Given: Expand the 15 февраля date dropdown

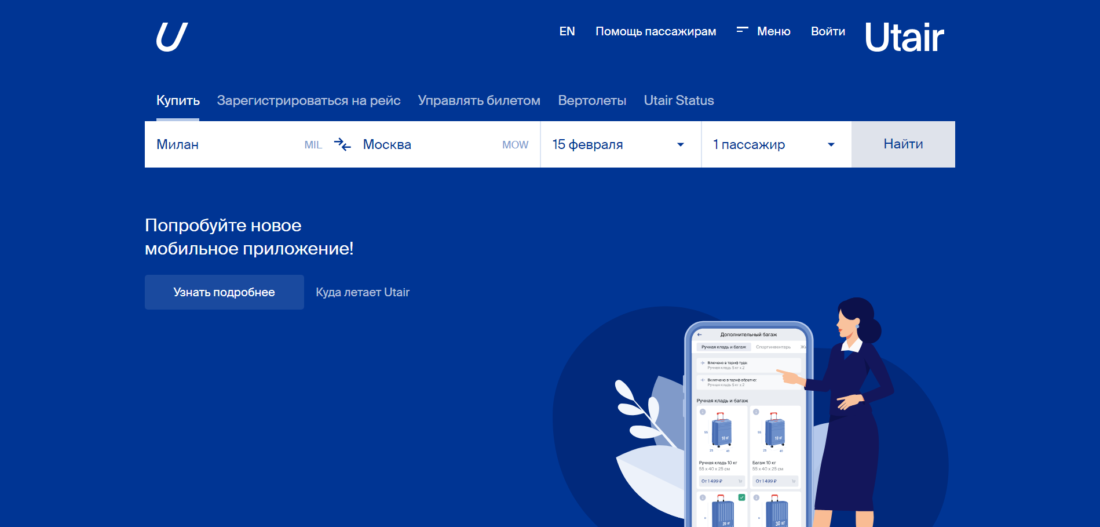Looking at the screenshot, I should [x=619, y=144].
